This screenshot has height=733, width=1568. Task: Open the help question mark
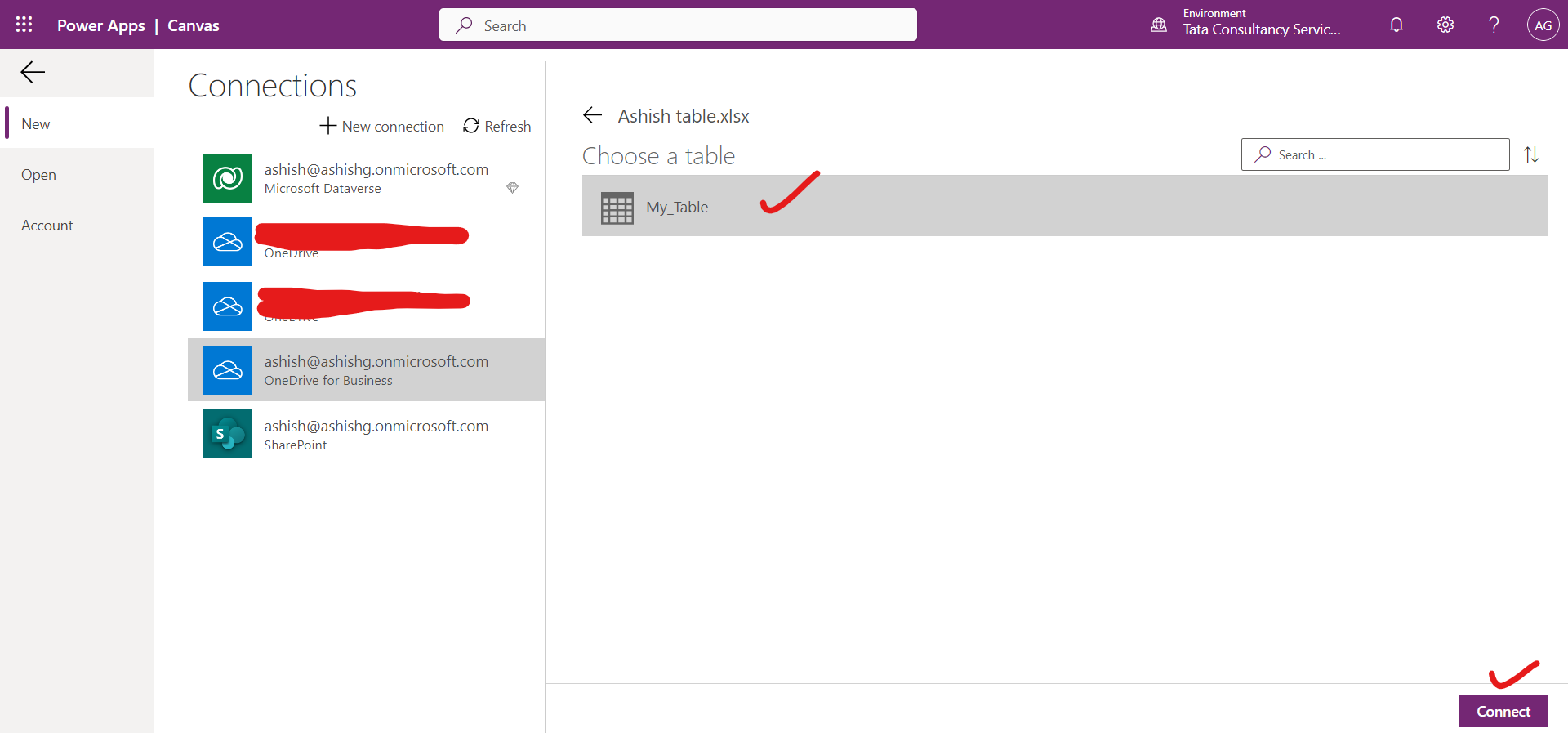(x=1494, y=25)
